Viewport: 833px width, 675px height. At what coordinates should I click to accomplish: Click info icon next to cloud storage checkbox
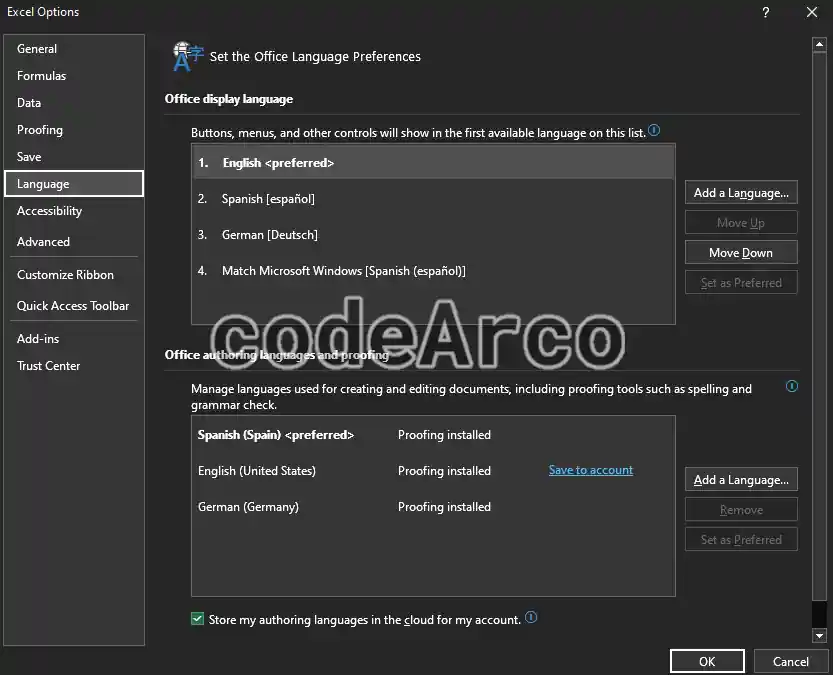(531, 617)
